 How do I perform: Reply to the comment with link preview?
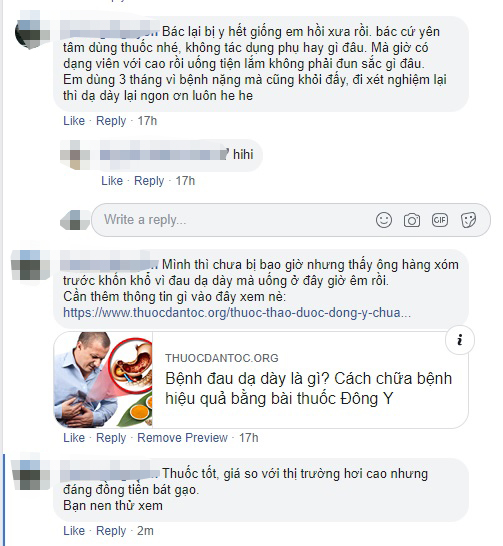coord(111,438)
